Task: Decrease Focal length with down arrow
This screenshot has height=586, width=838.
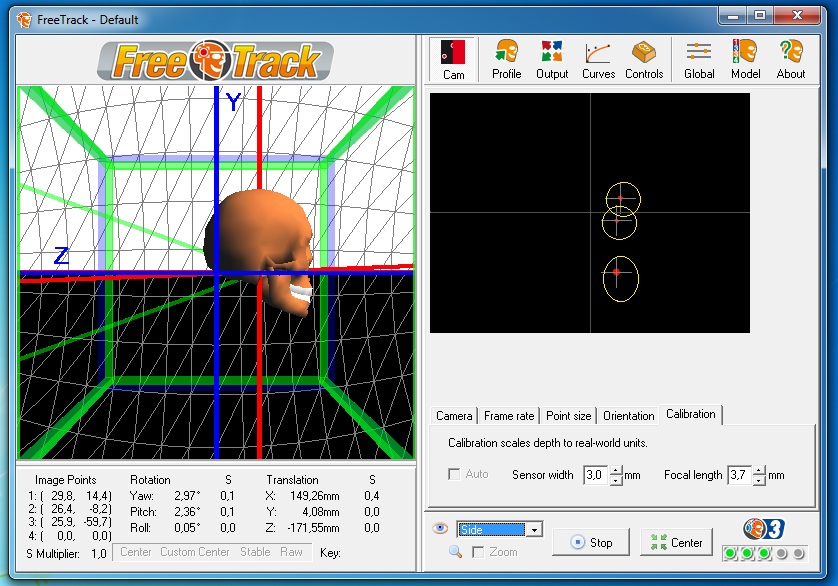Action: coord(759,480)
